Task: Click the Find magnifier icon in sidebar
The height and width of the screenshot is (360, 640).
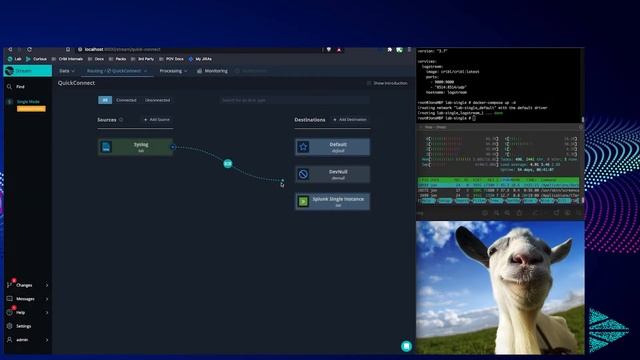Action: coord(9,87)
